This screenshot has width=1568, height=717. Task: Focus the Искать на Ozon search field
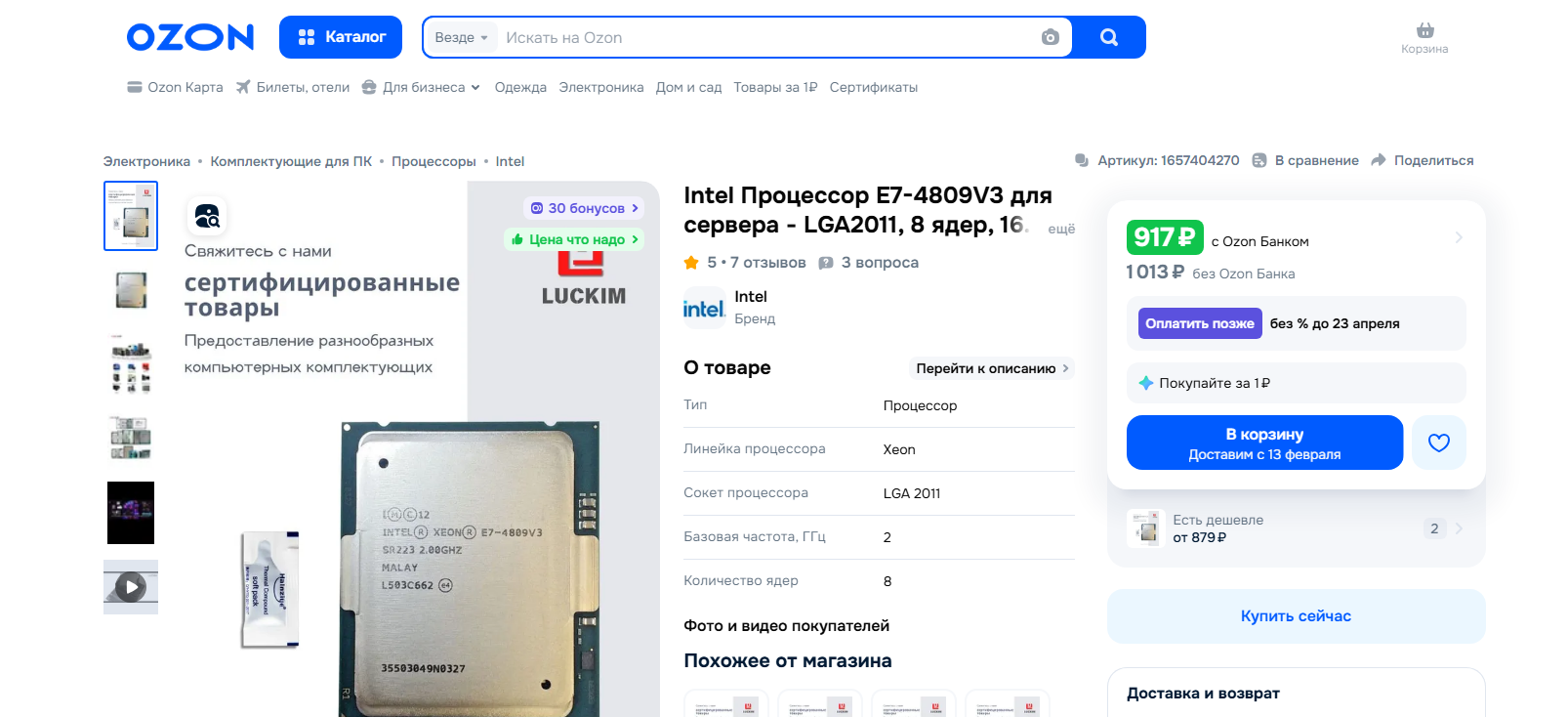point(766,37)
